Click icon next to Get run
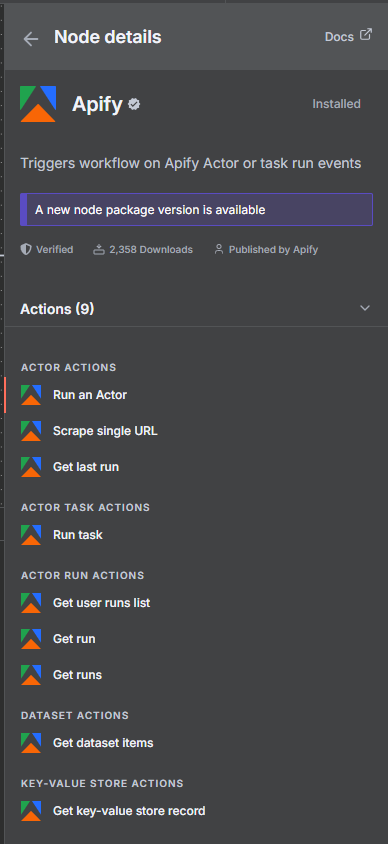Viewport: 388px width, 844px height. (x=31, y=639)
